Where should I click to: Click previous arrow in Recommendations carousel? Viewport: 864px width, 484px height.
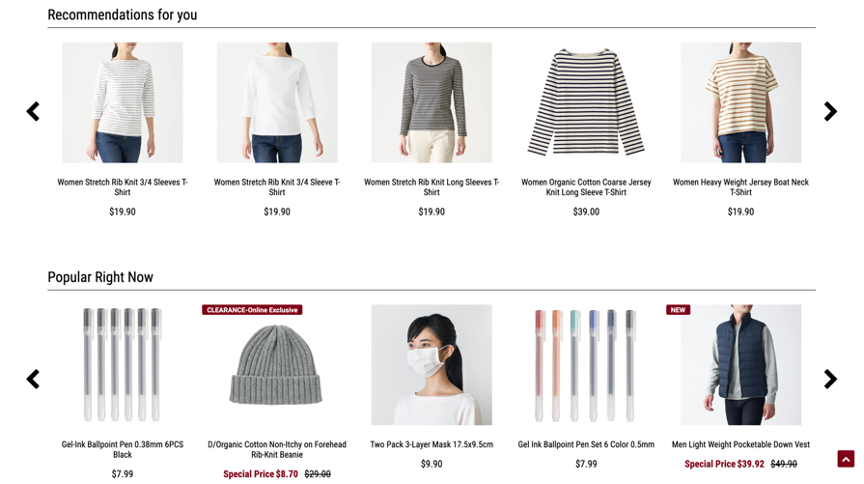(x=33, y=111)
